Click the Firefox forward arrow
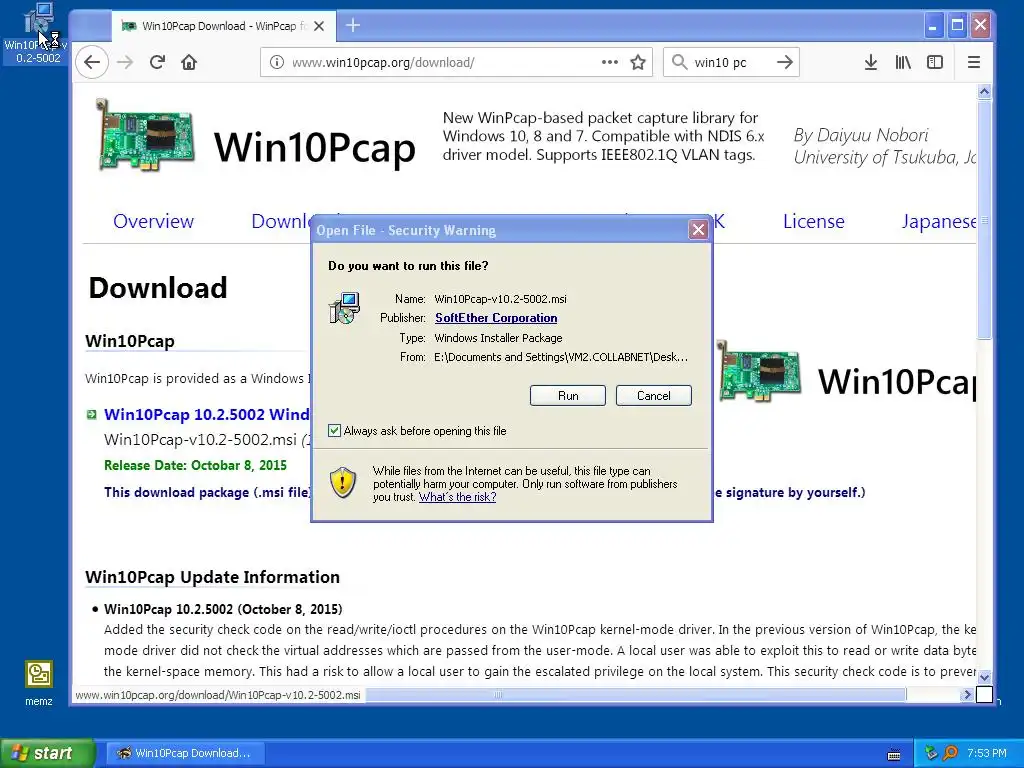 tap(125, 63)
